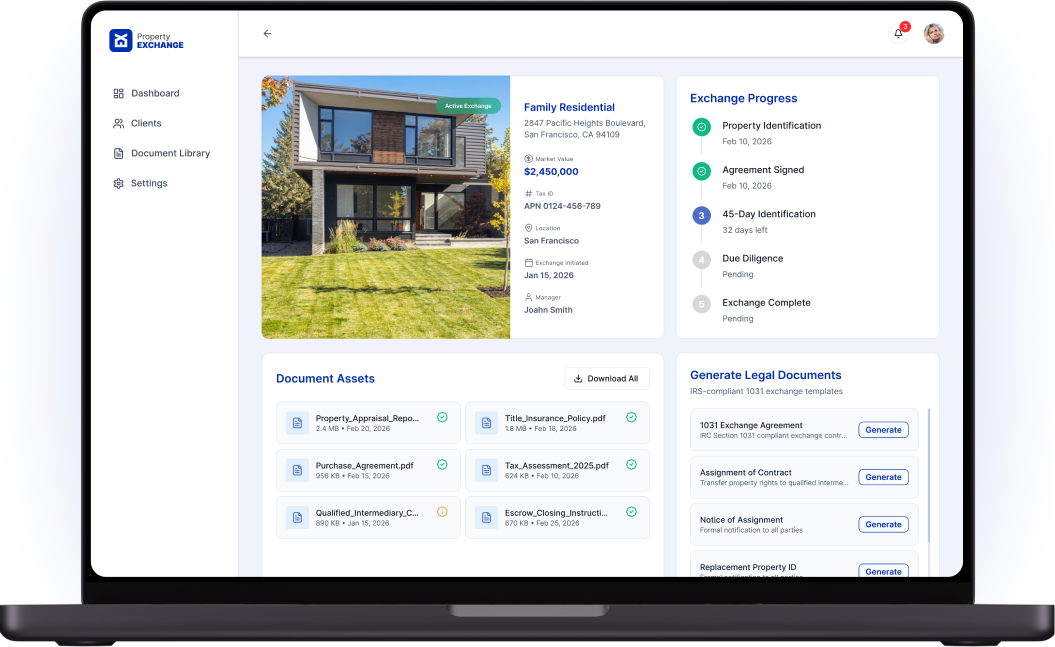Select the APN 0124-456-789 value

click(562, 206)
